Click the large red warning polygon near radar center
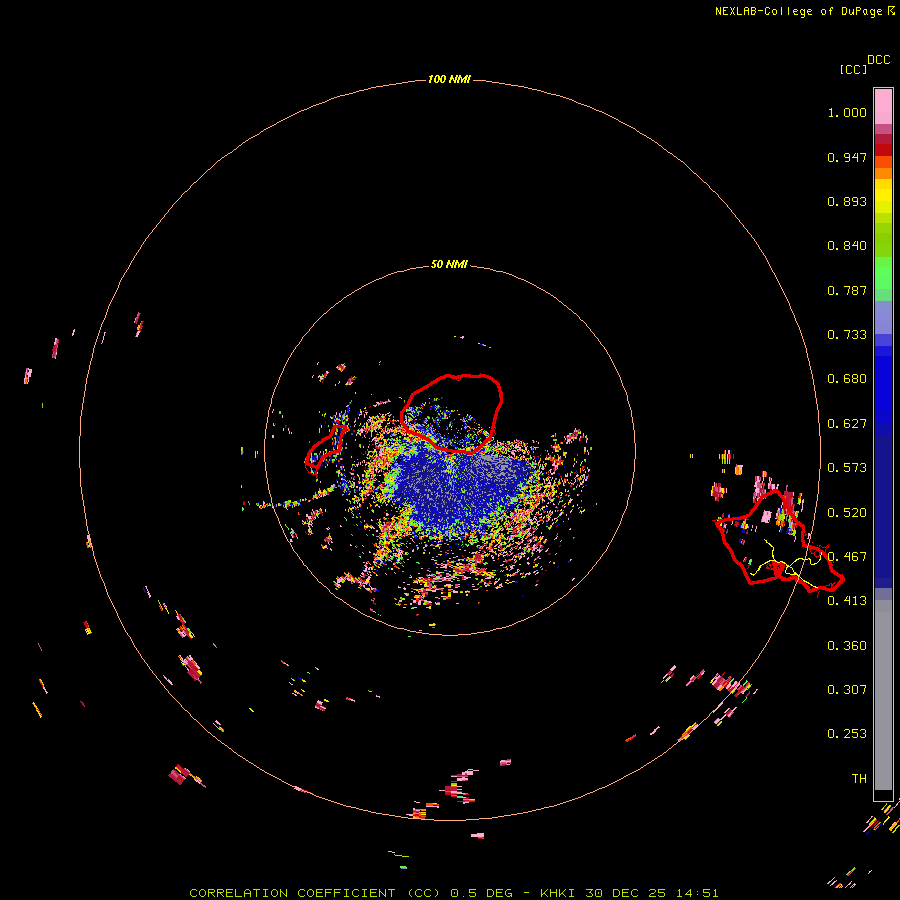 (451, 413)
